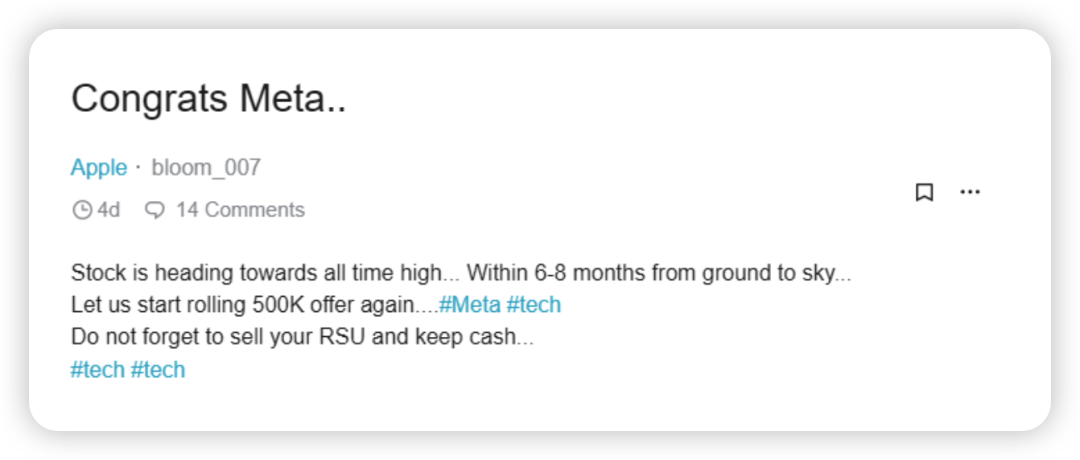This screenshot has height=460, width=1080.
Task: Click the clock icon beside 4d
Action: pyautogui.click(x=82, y=210)
